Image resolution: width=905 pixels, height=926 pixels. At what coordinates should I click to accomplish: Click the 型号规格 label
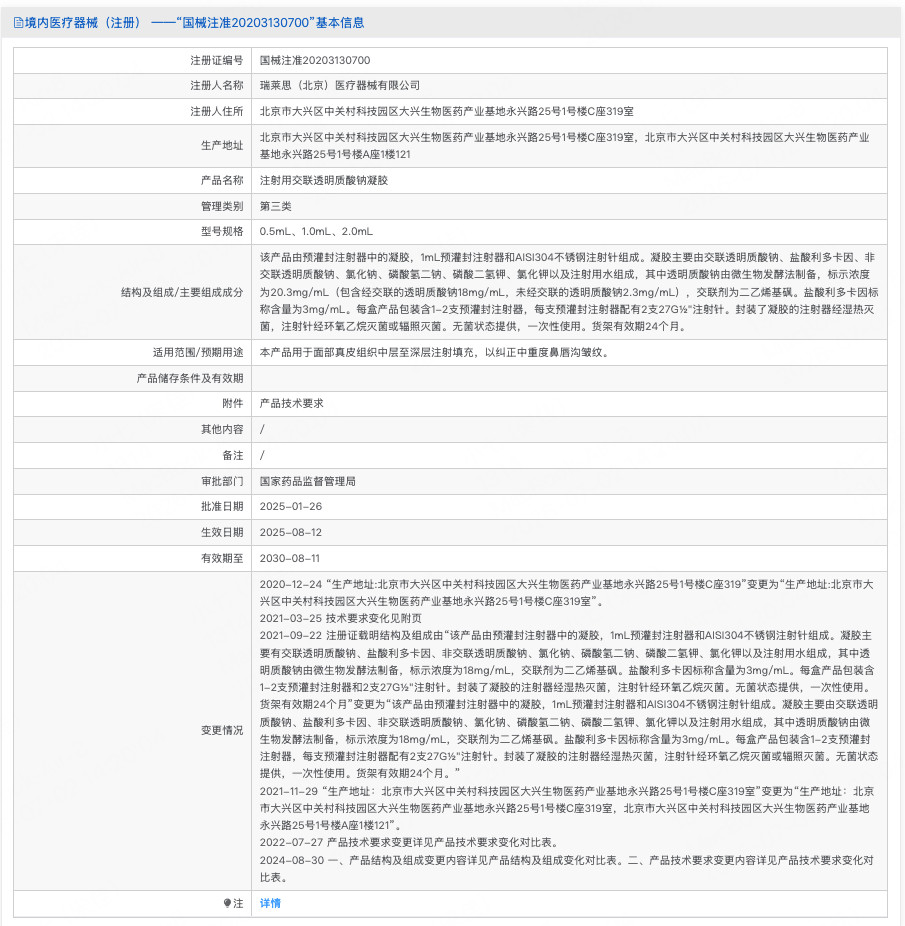(x=222, y=232)
